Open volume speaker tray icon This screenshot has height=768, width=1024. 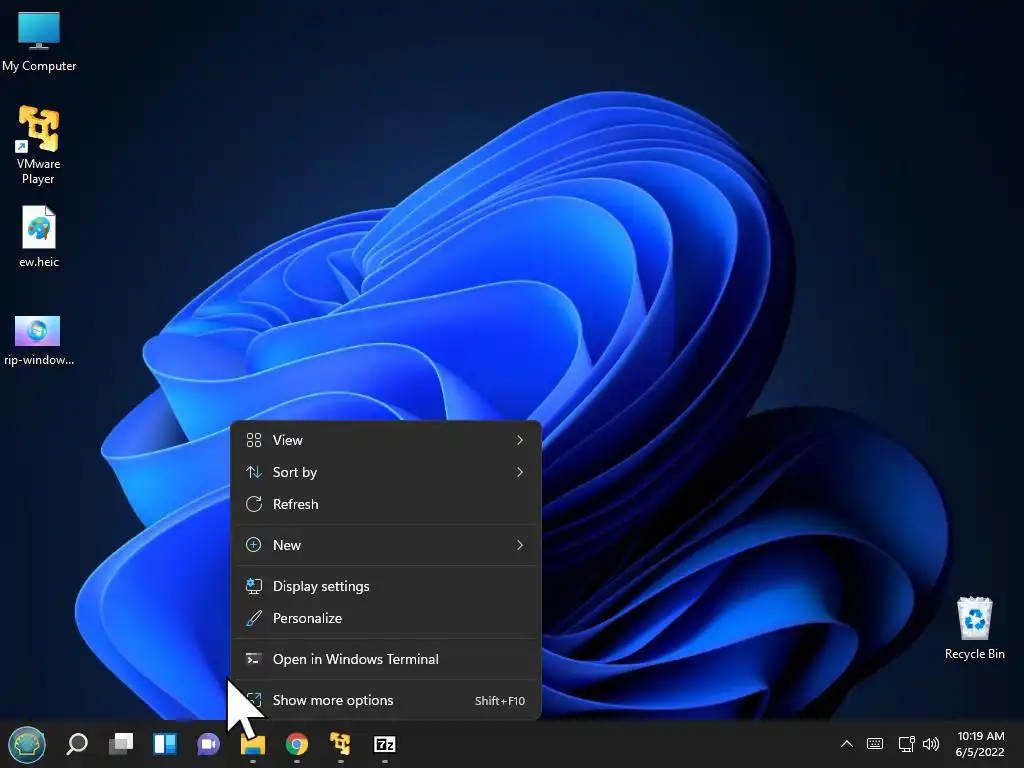tap(931, 744)
